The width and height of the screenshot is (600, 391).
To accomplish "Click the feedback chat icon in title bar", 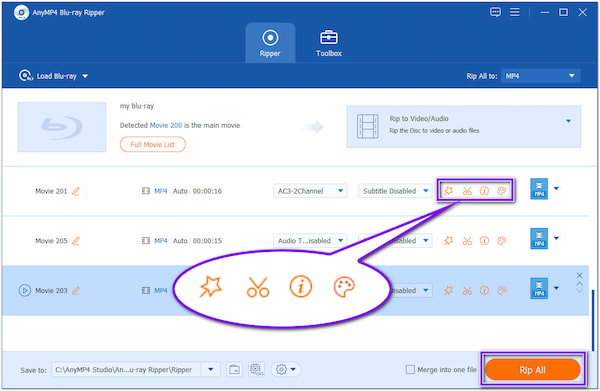I will pos(495,12).
